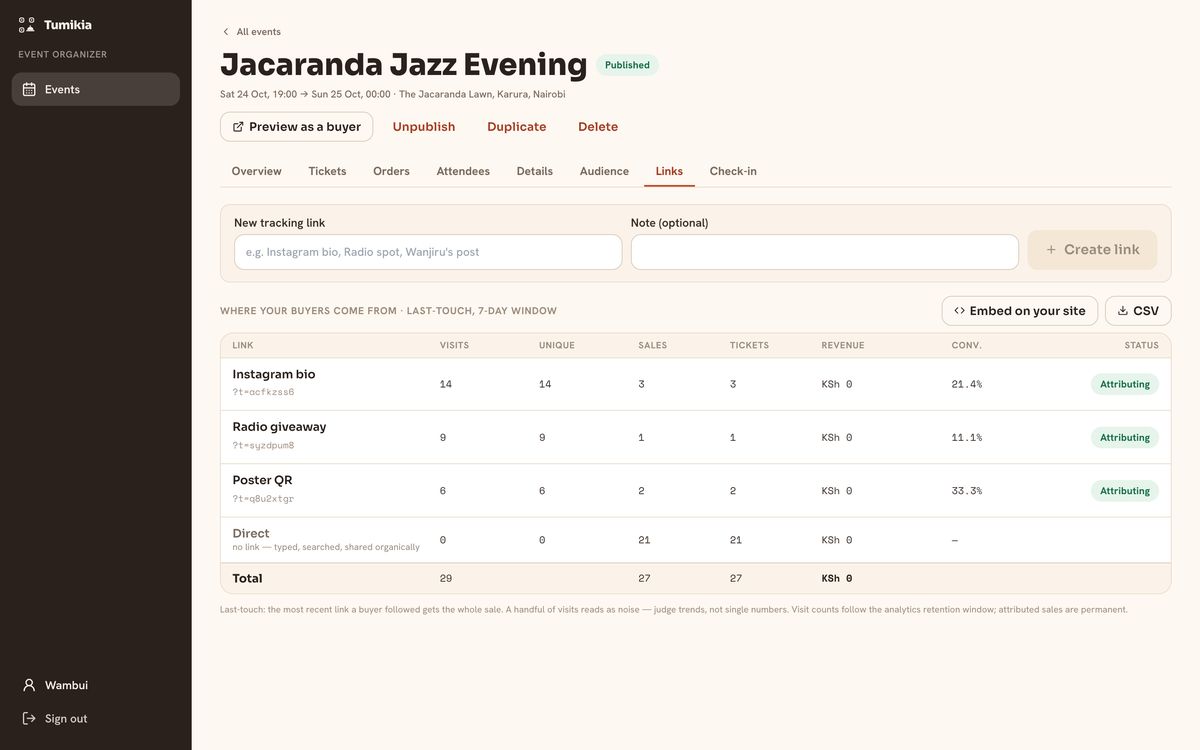Screen dimensions: 1200x750
Task: Export links with the CSV button
Action: [1138, 311]
